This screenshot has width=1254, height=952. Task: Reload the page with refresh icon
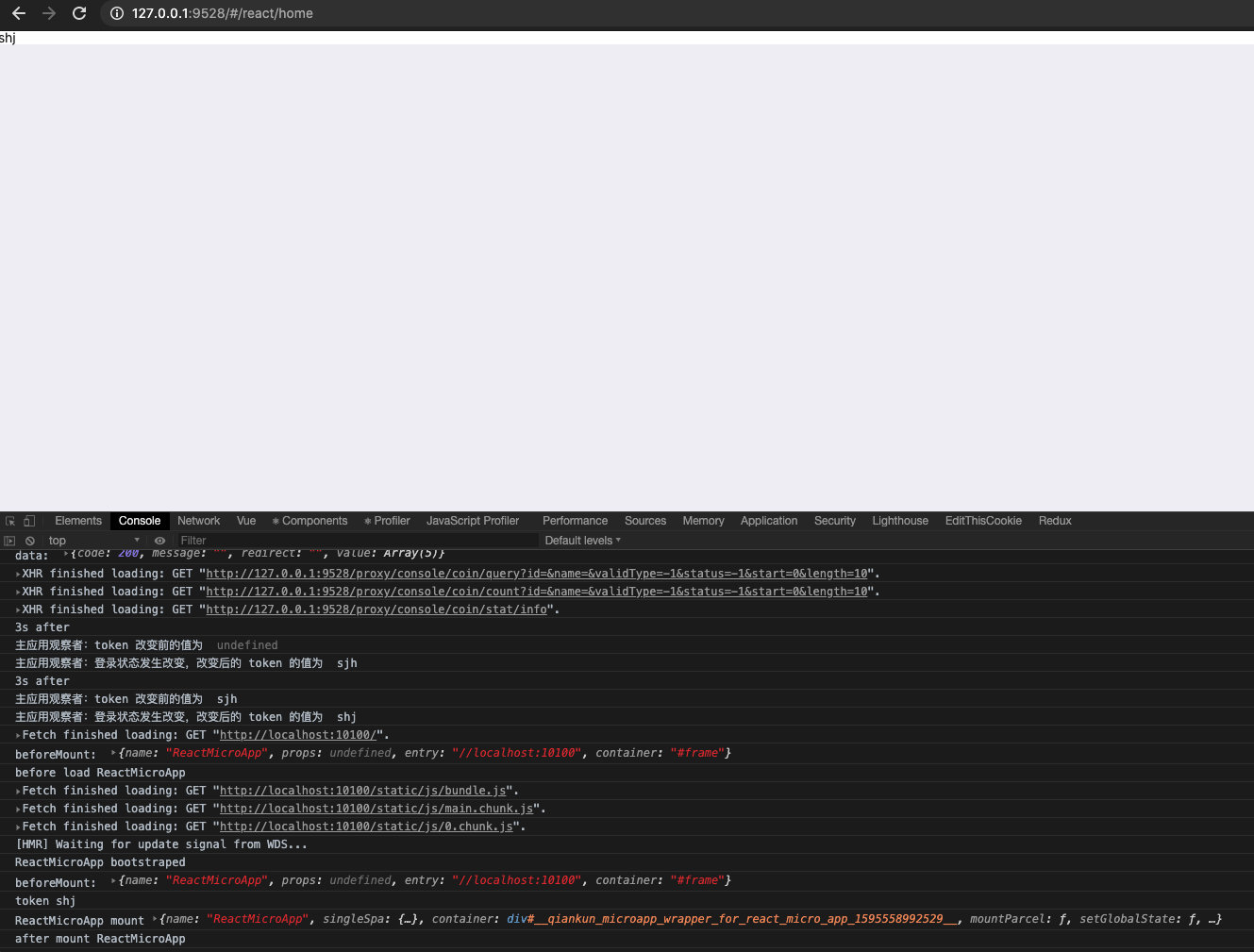pyautogui.click(x=79, y=13)
